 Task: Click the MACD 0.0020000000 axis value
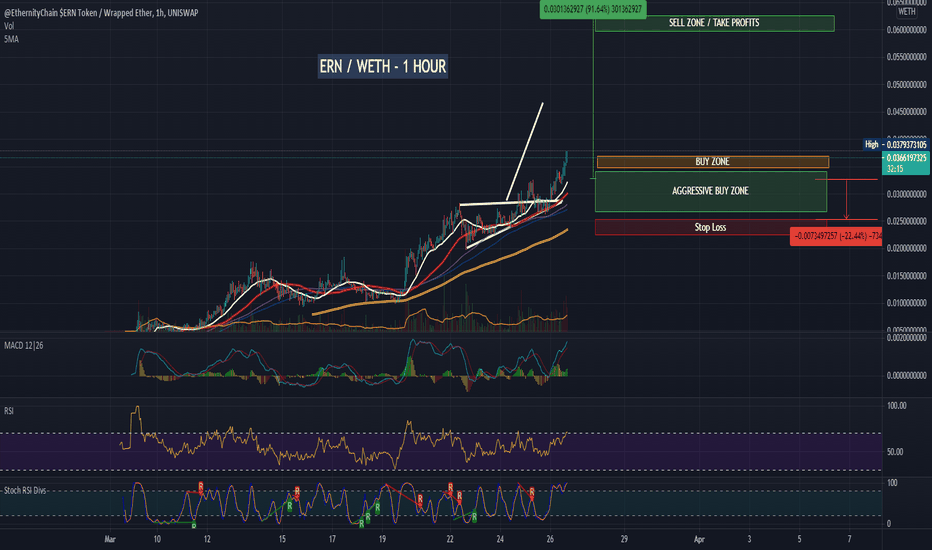point(906,338)
